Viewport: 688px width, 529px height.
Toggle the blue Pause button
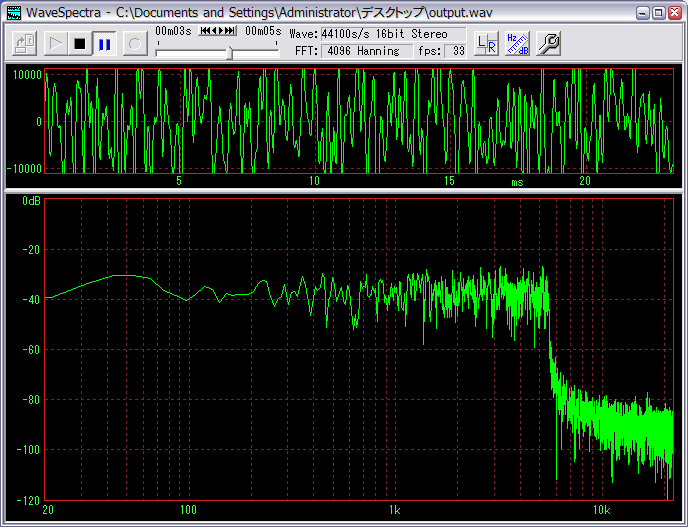click(x=104, y=43)
